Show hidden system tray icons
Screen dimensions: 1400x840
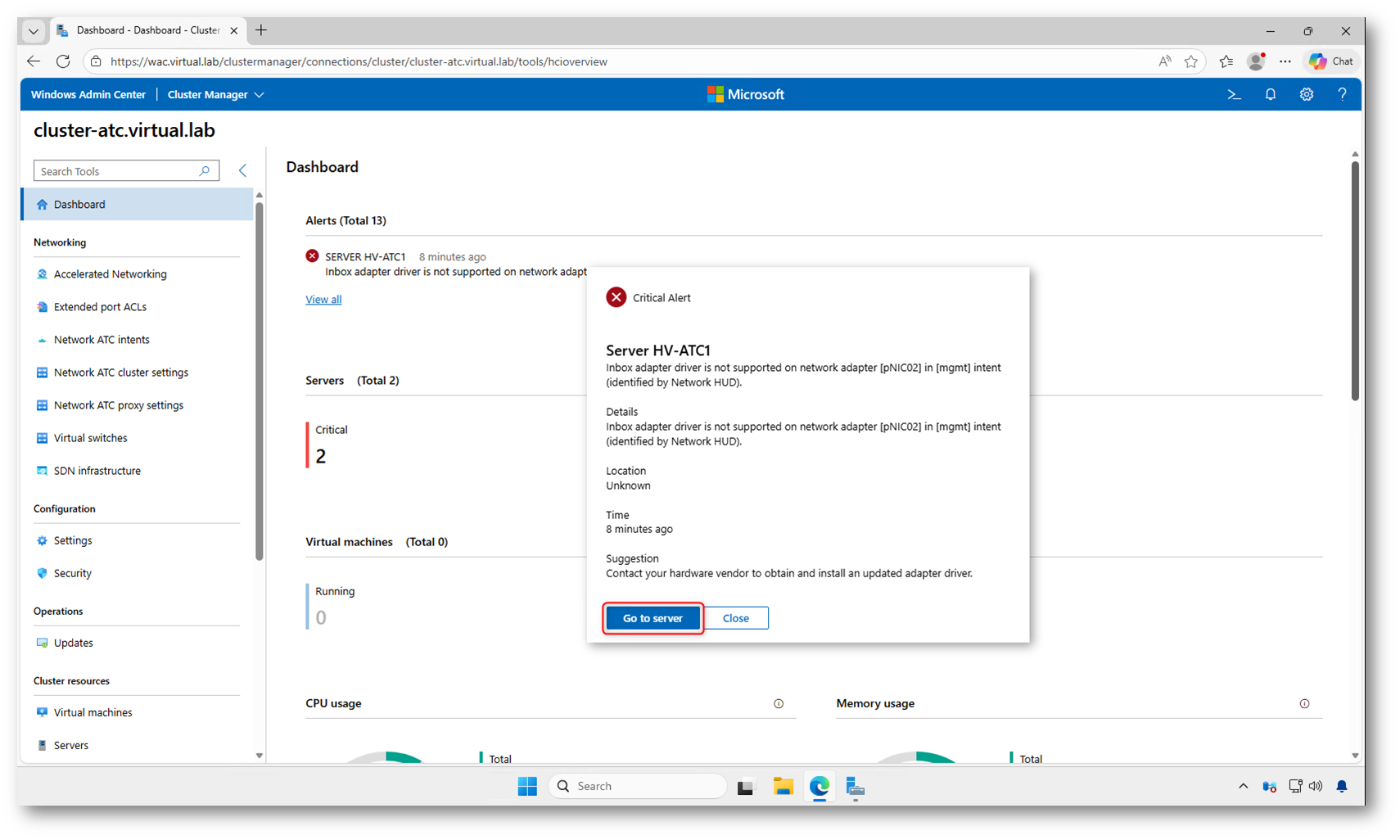(x=1243, y=787)
